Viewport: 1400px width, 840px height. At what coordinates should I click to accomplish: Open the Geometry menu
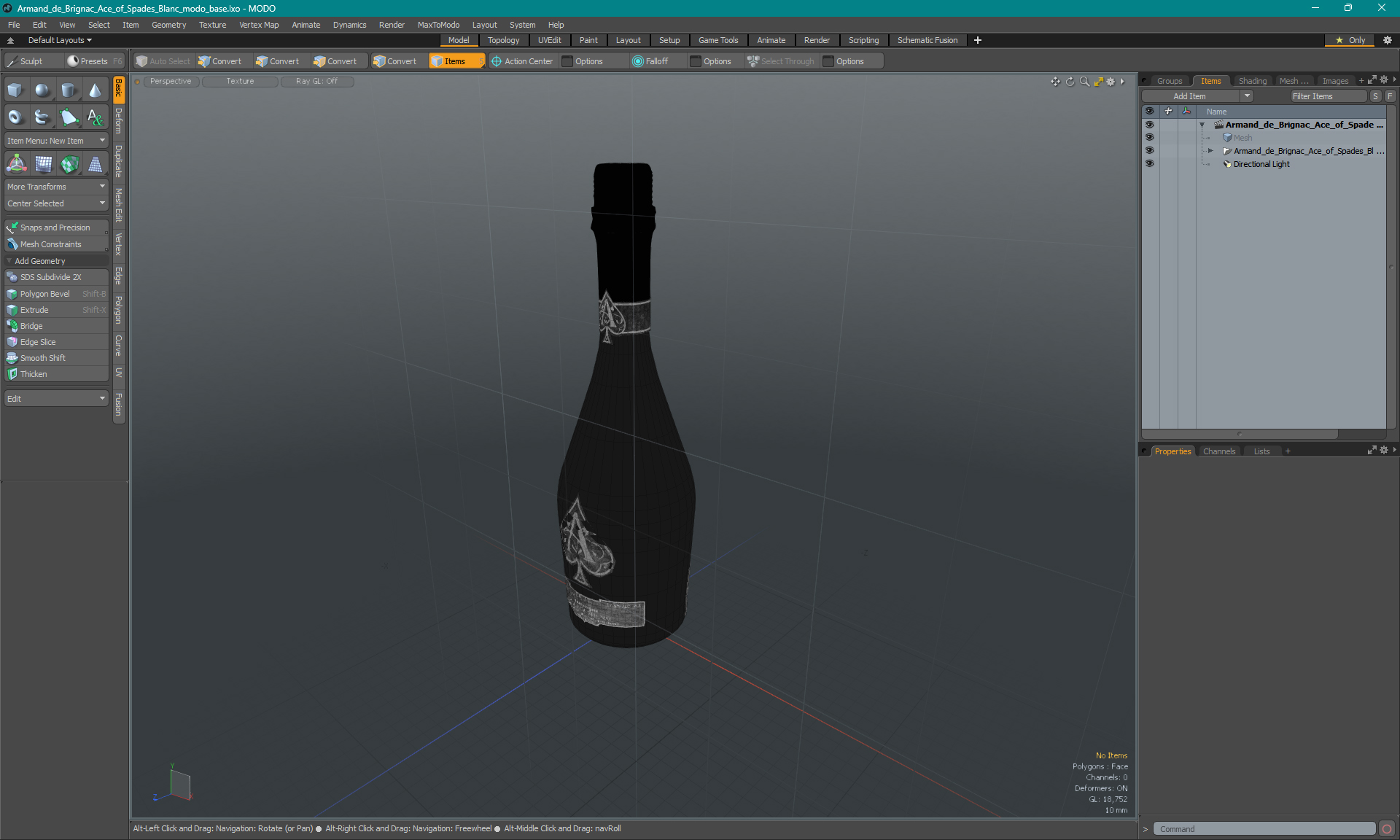[168, 25]
